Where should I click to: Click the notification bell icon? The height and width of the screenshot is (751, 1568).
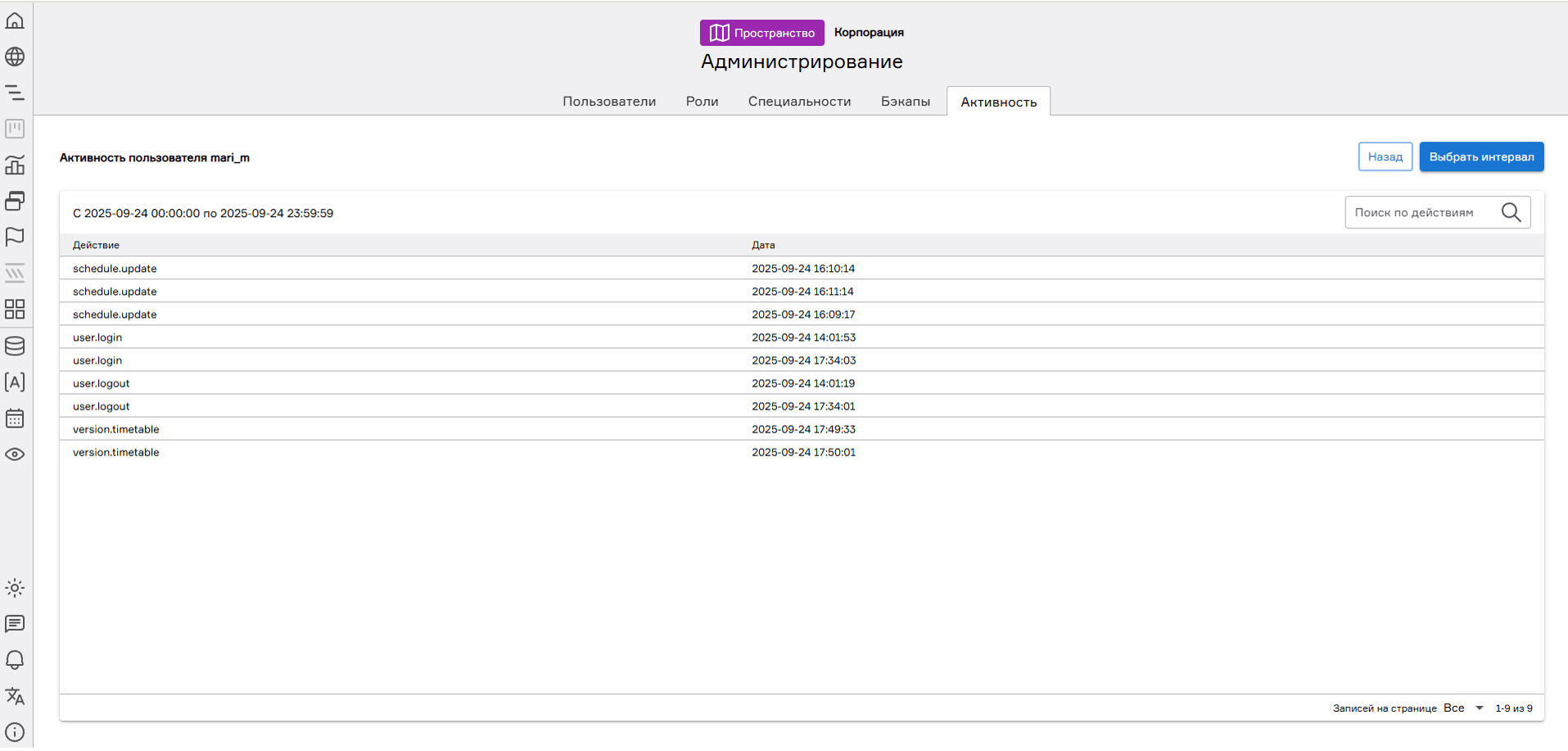tap(15, 660)
